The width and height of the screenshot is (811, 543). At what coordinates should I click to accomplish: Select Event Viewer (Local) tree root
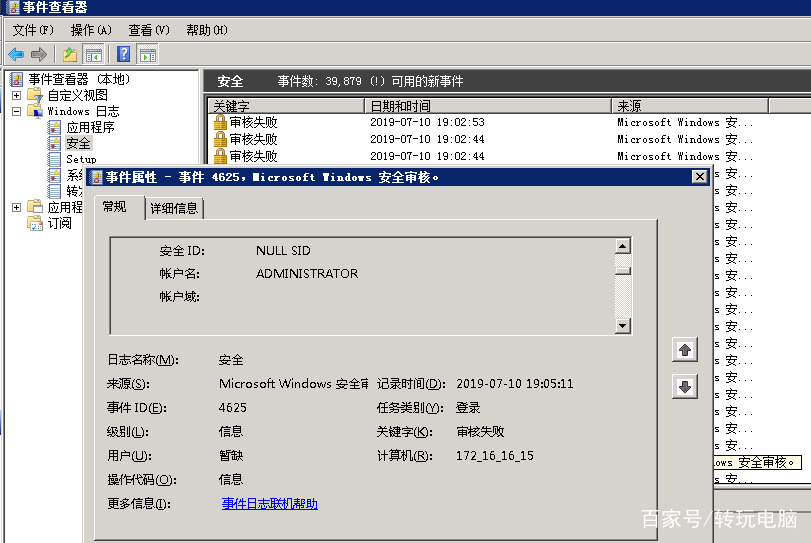(x=79, y=79)
